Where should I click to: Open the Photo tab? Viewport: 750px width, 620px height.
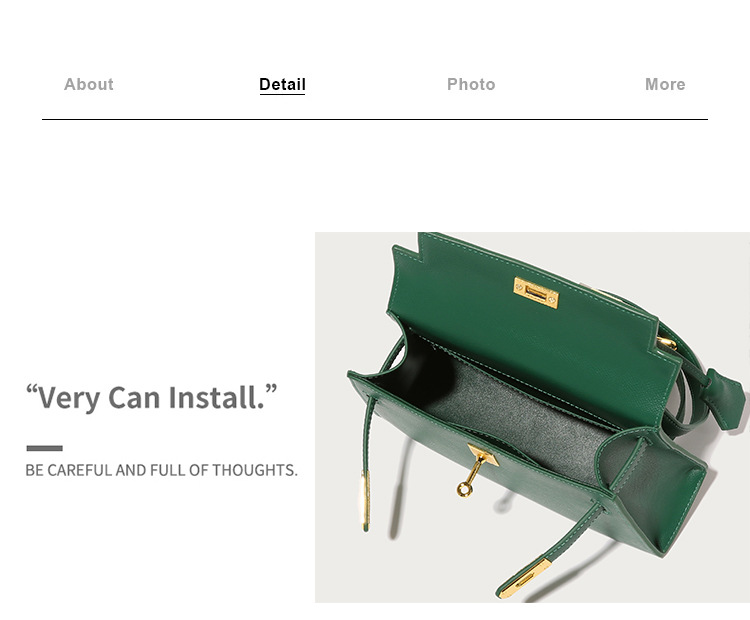(471, 84)
